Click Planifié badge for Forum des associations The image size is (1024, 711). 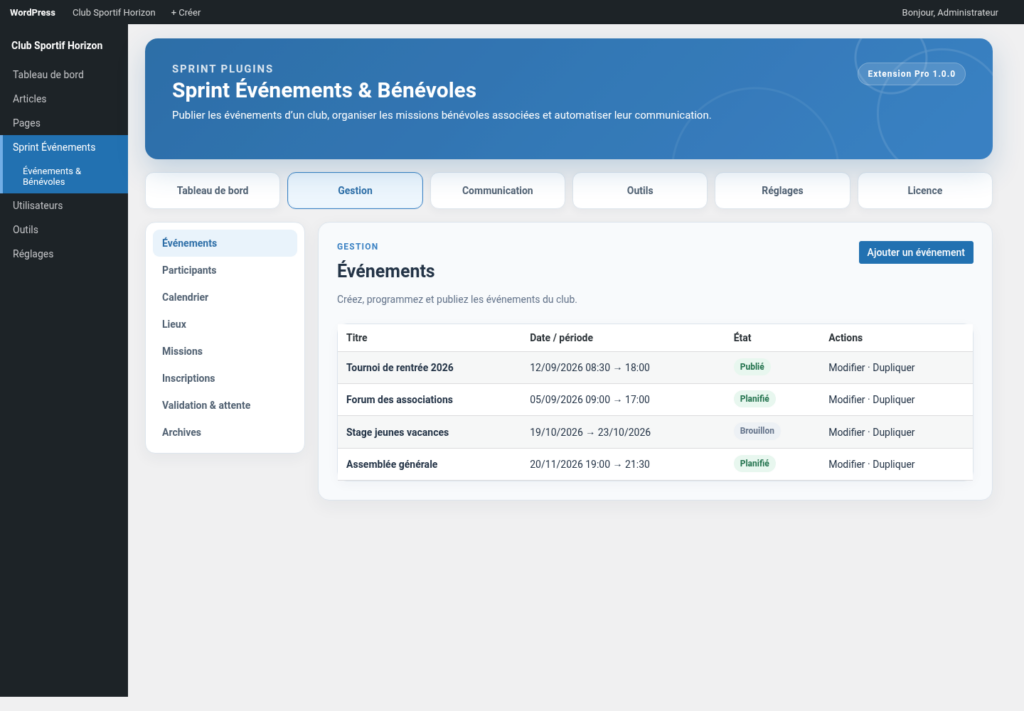tap(754, 399)
